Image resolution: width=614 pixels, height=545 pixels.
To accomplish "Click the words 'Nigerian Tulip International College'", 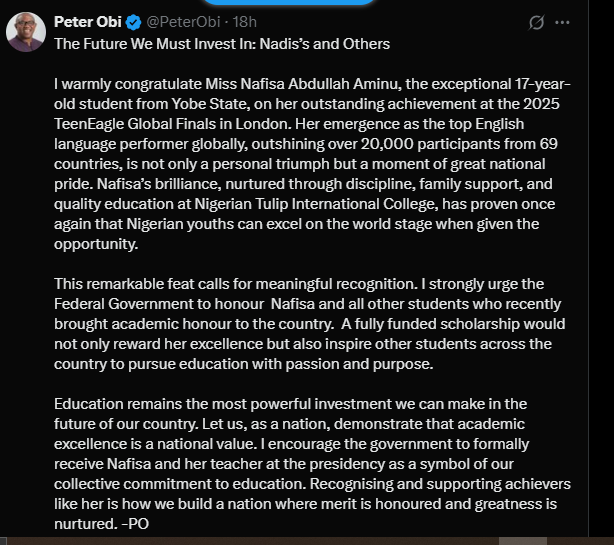I will tap(316, 204).
